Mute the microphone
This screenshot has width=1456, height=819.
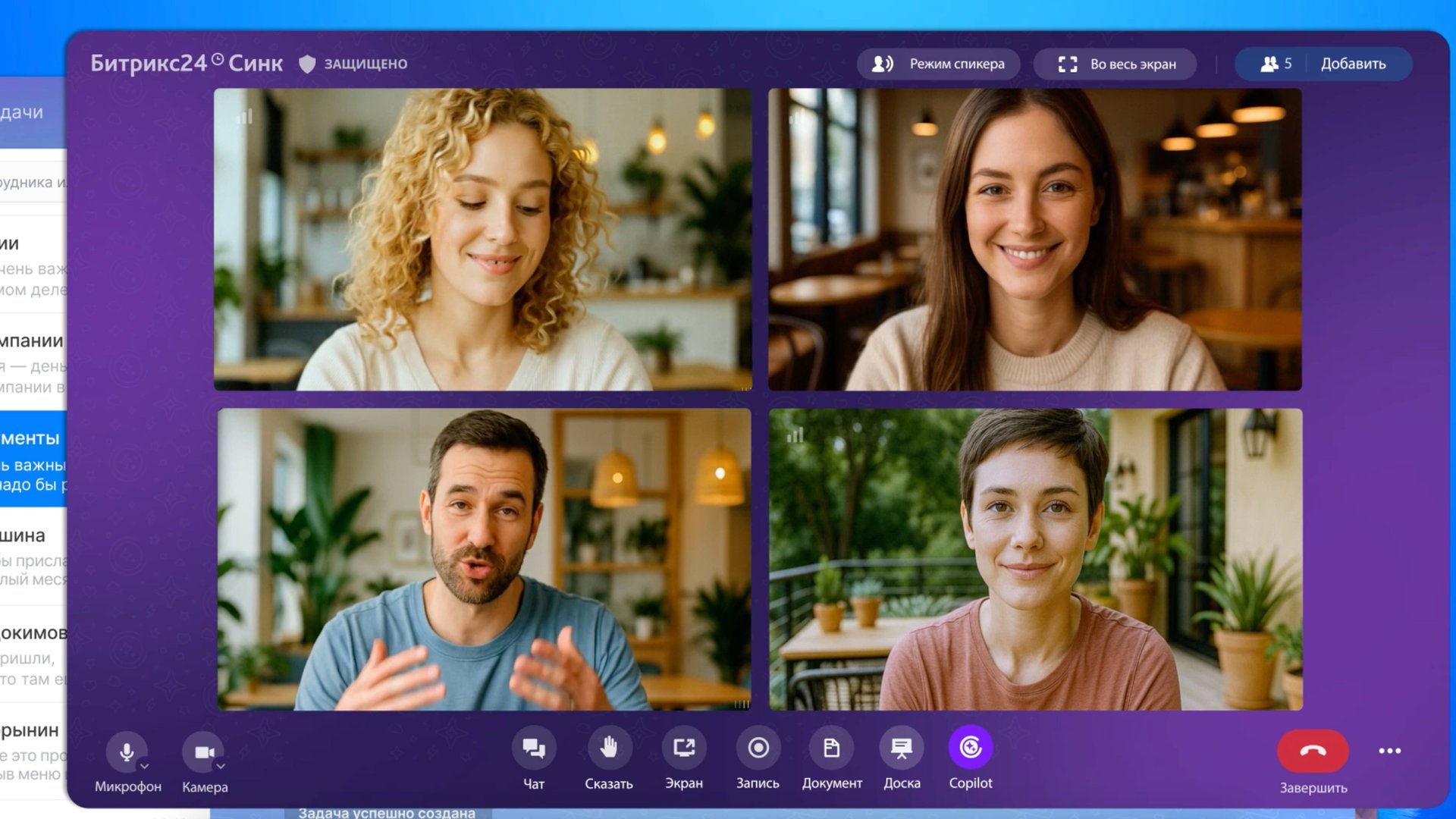(126, 752)
